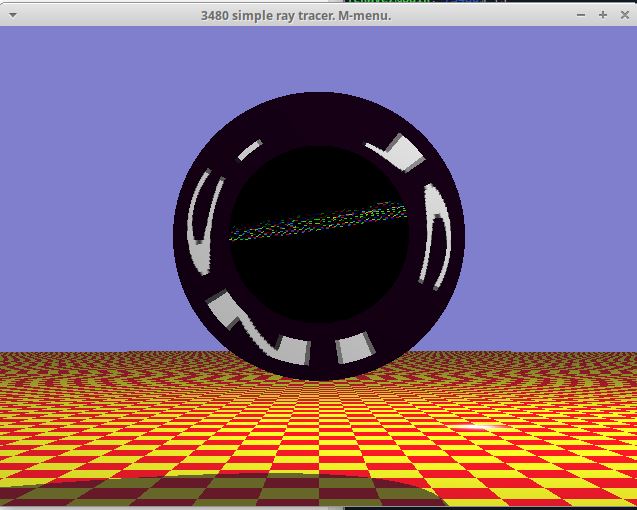637x510 pixels.
Task: Minimize the ray tracer window
Action: click(581, 15)
